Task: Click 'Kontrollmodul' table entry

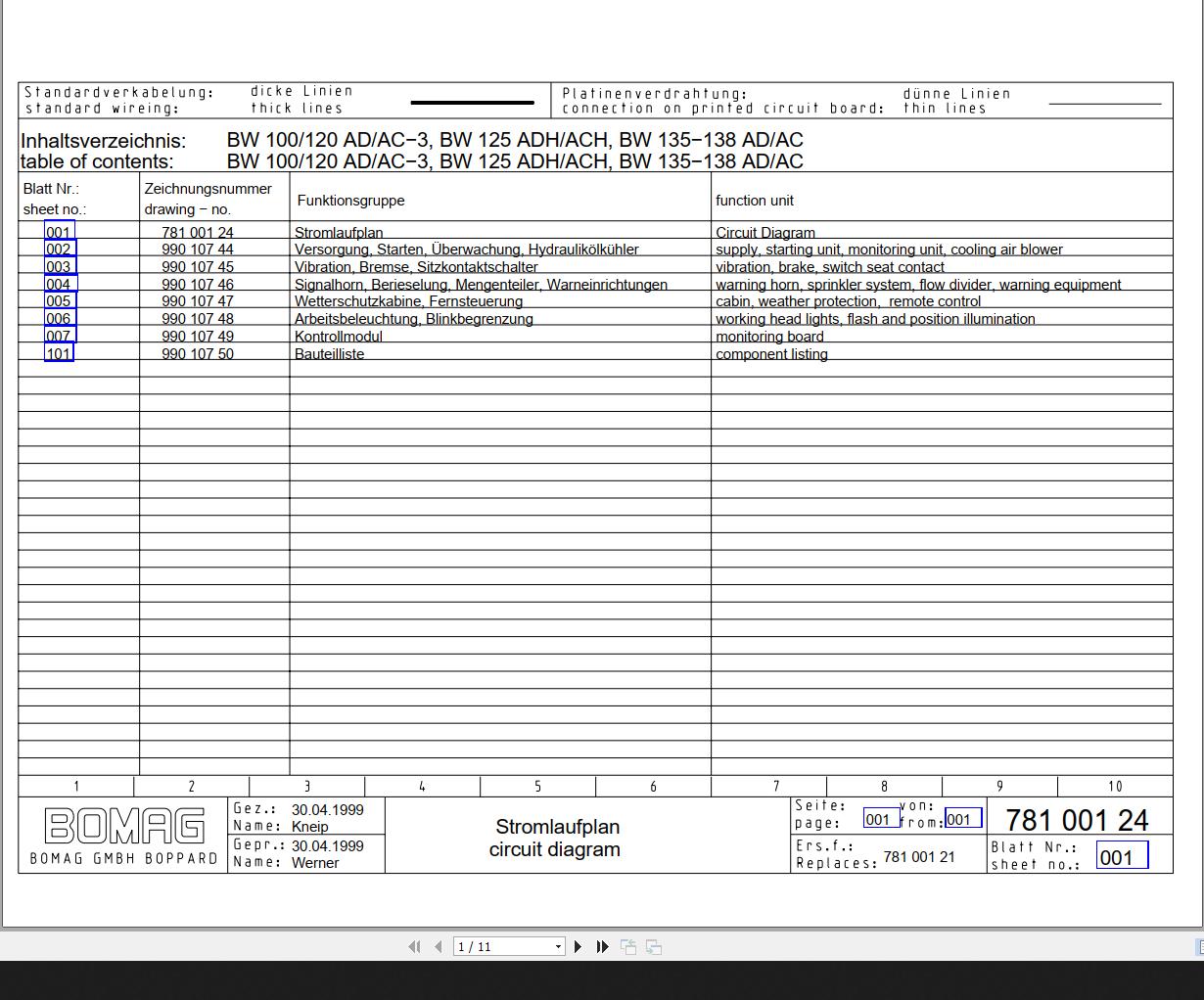Action: click(339, 337)
